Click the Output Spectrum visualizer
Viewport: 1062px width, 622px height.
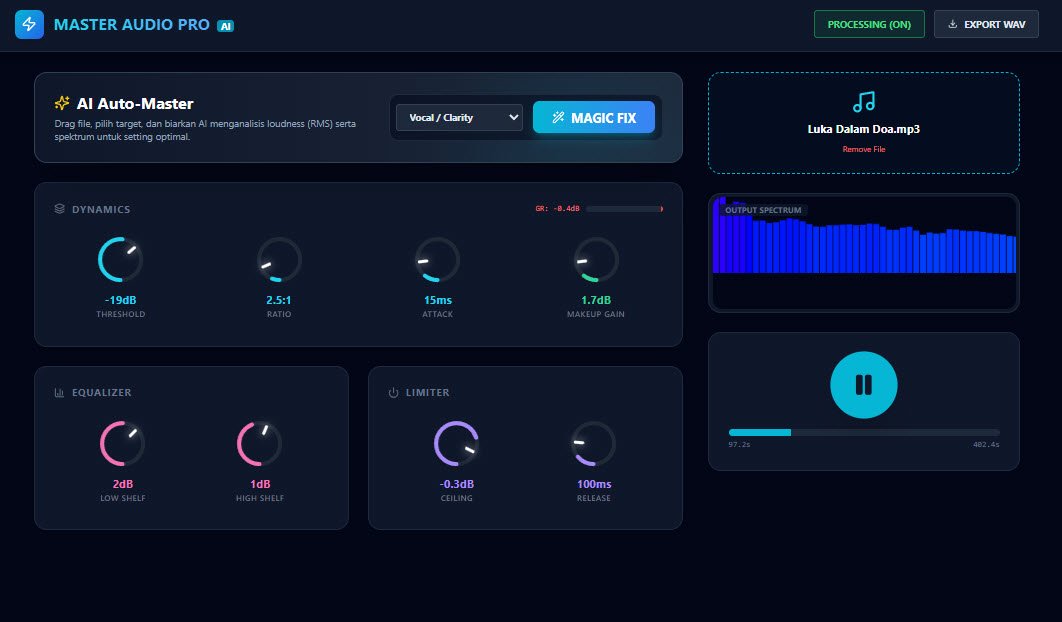[x=864, y=253]
